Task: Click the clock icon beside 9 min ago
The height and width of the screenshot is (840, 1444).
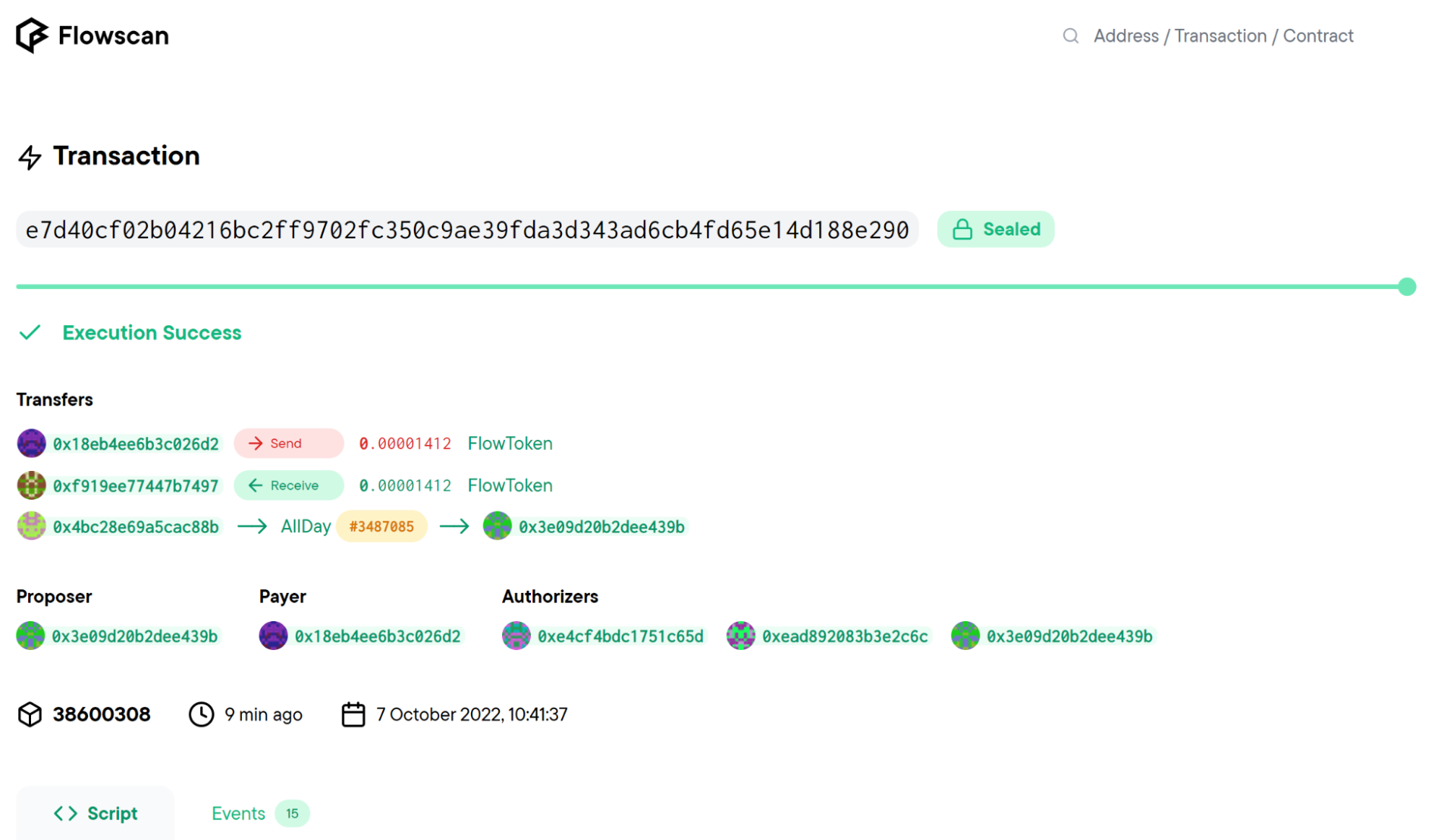Action: click(201, 714)
